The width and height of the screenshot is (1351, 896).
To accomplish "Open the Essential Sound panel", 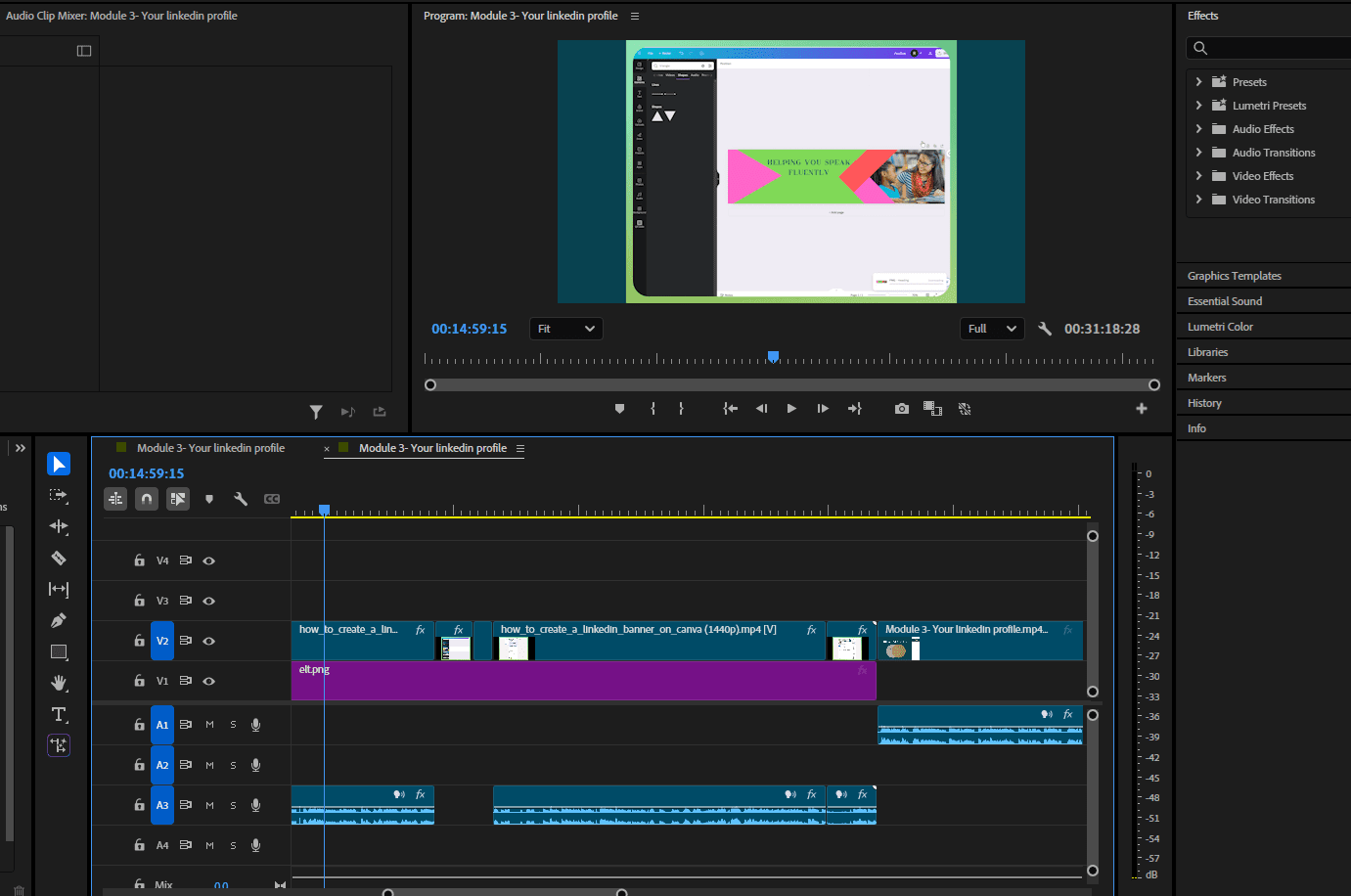I will pyautogui.click(x=1225, y=301).
